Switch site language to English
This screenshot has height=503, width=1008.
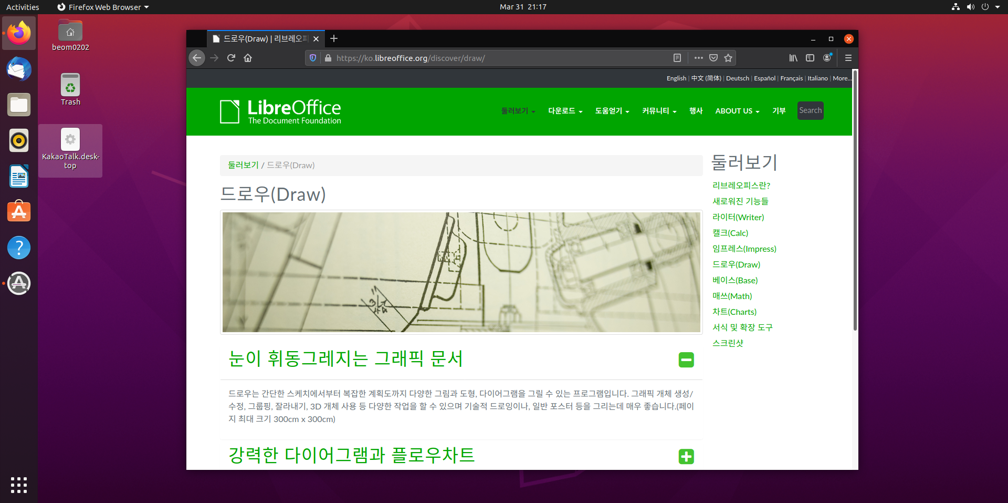pos(676,78)
